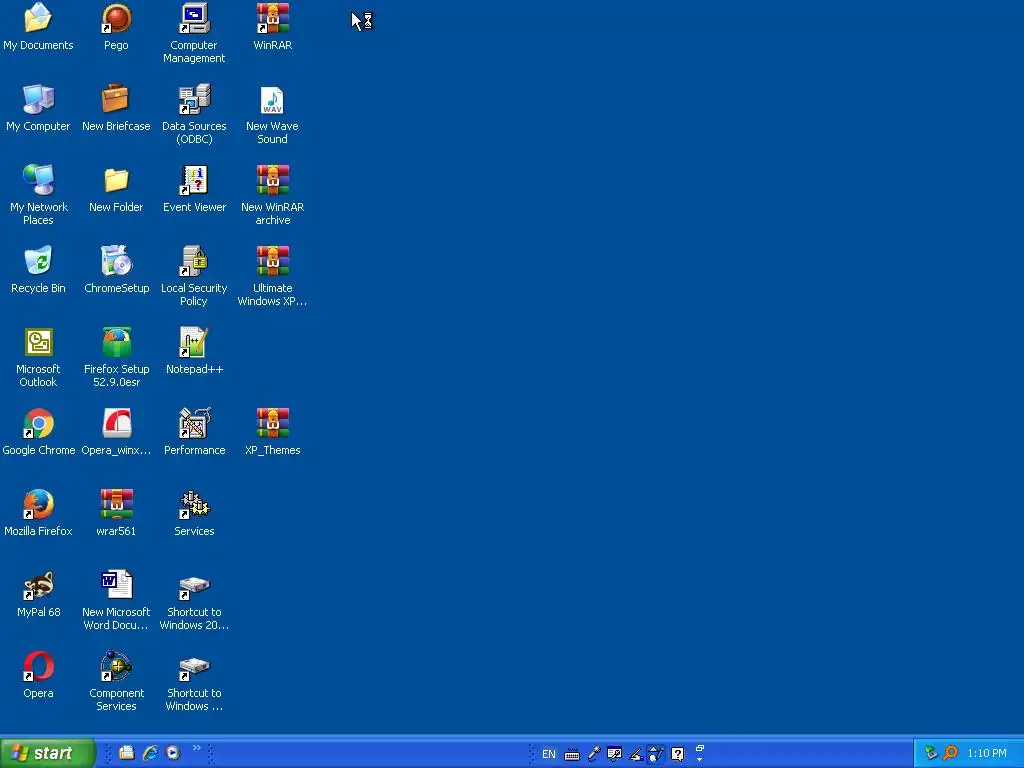The width and height of the screenshot is (1024, 768).
Task: Select the Pego shortcut icon
Action: tap(116, 27)
